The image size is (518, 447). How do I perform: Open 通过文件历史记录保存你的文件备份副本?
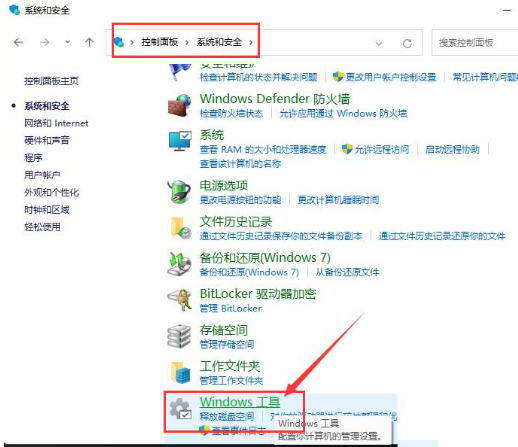(281, 236)
